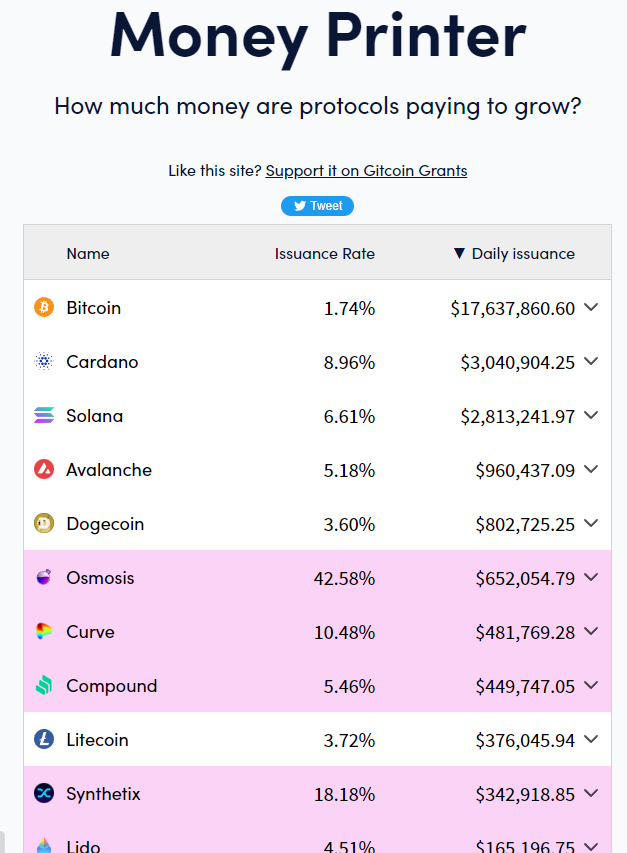Click the Litecoin logo icon
The image size is (627, 853).
click(42, 739)
